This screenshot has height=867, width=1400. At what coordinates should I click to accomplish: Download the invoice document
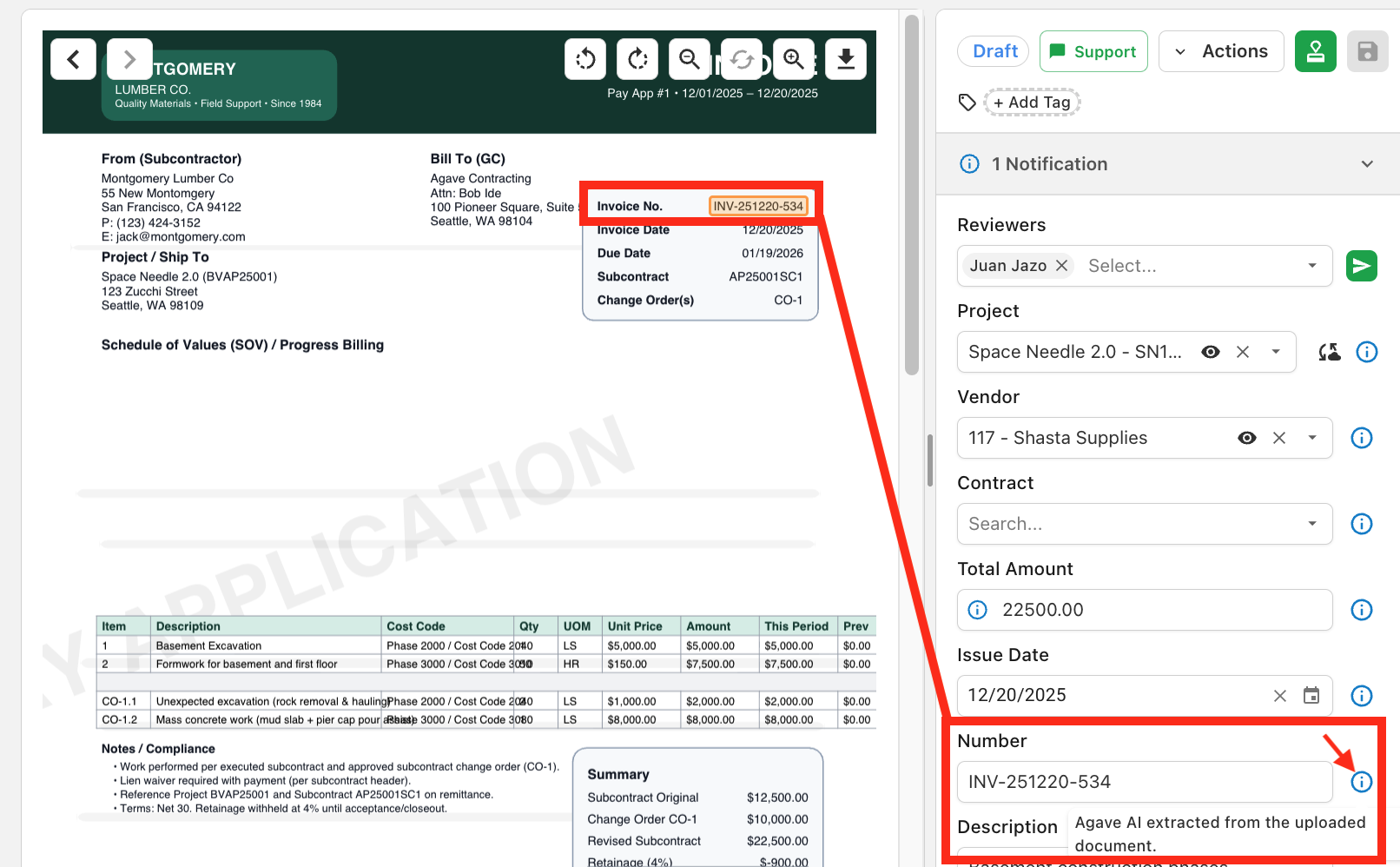pos(846,59)
